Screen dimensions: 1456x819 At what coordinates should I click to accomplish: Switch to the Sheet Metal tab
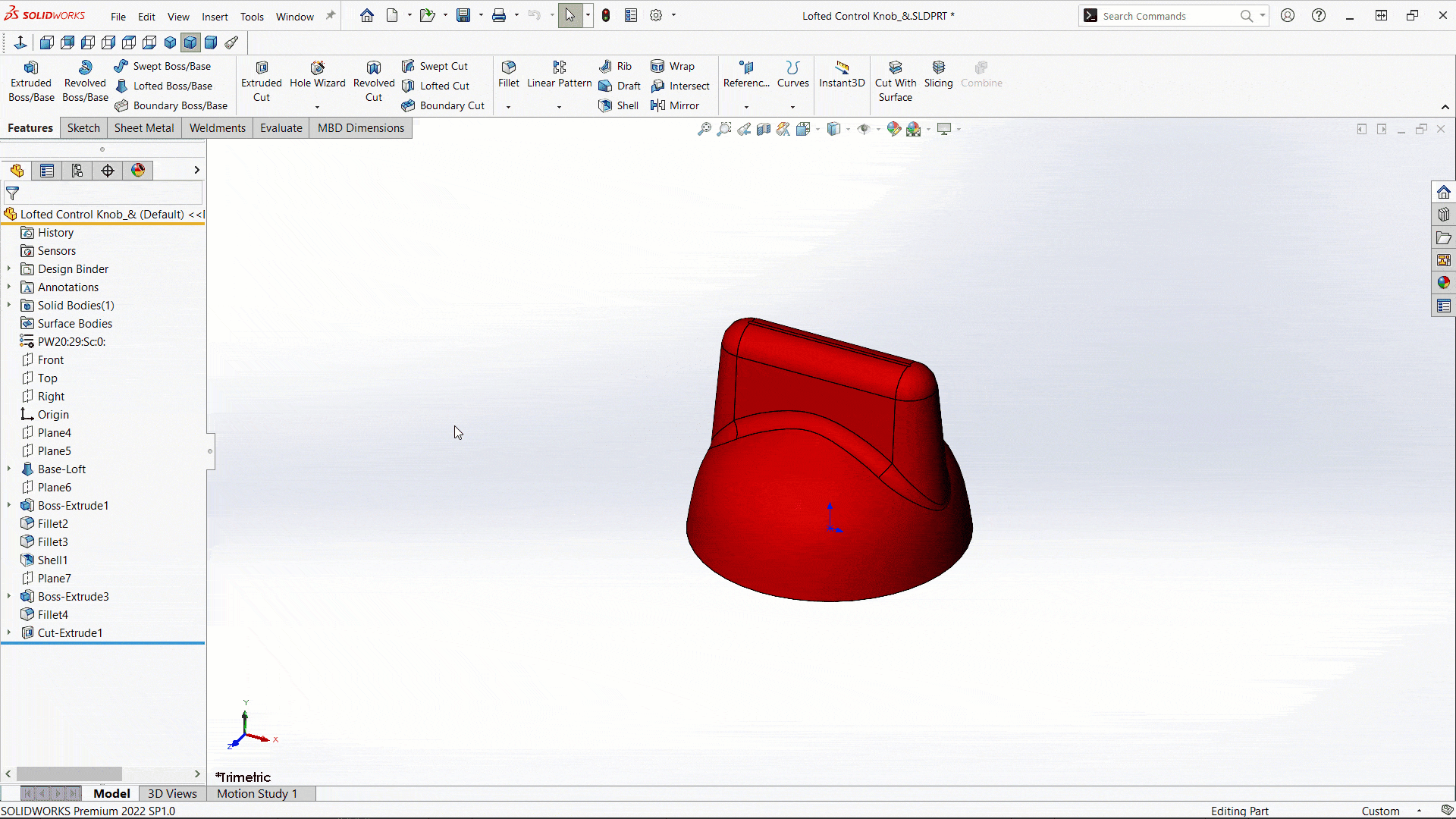(144, 128)
